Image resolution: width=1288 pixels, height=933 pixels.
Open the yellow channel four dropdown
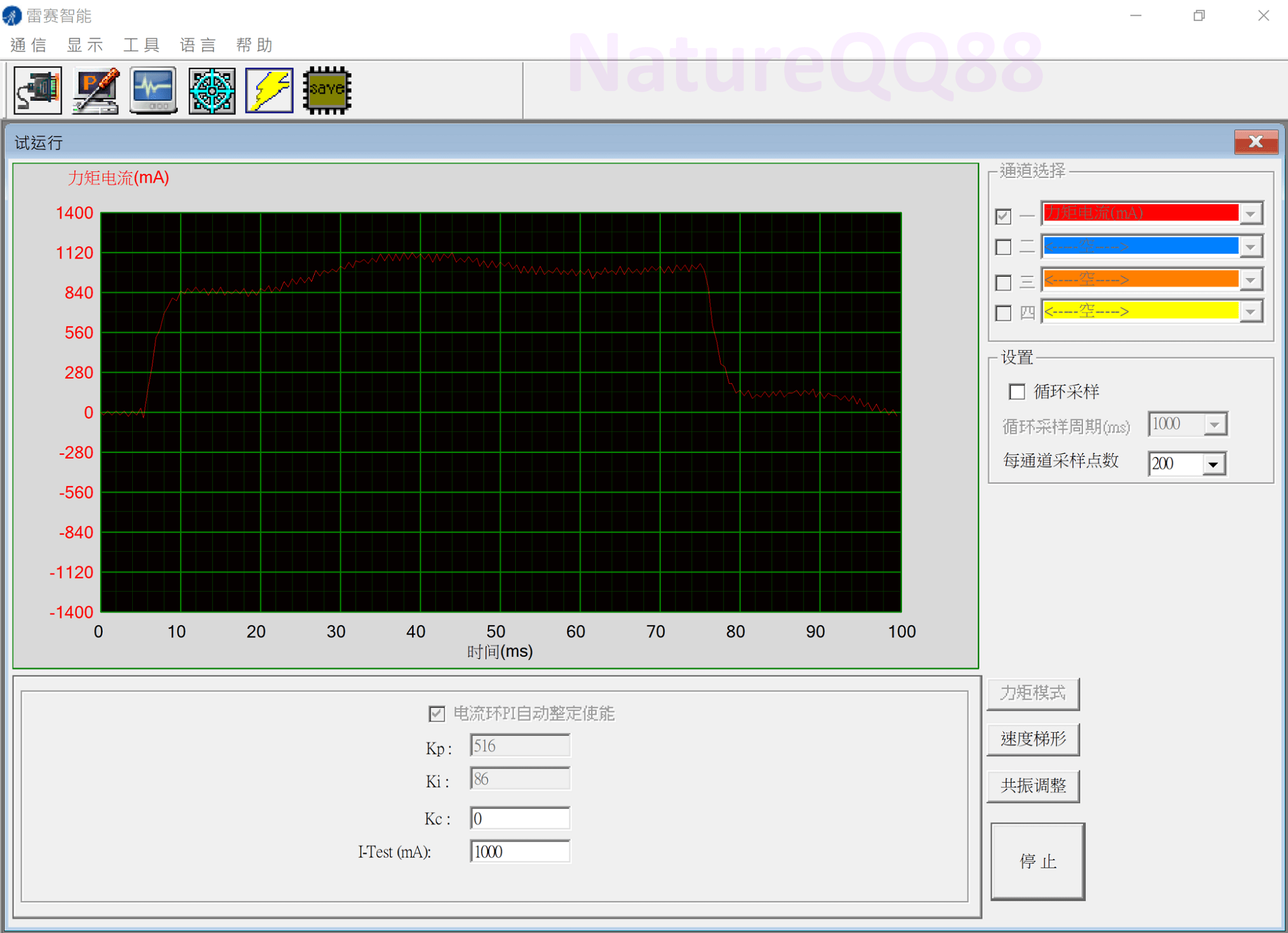point(1251,312)
